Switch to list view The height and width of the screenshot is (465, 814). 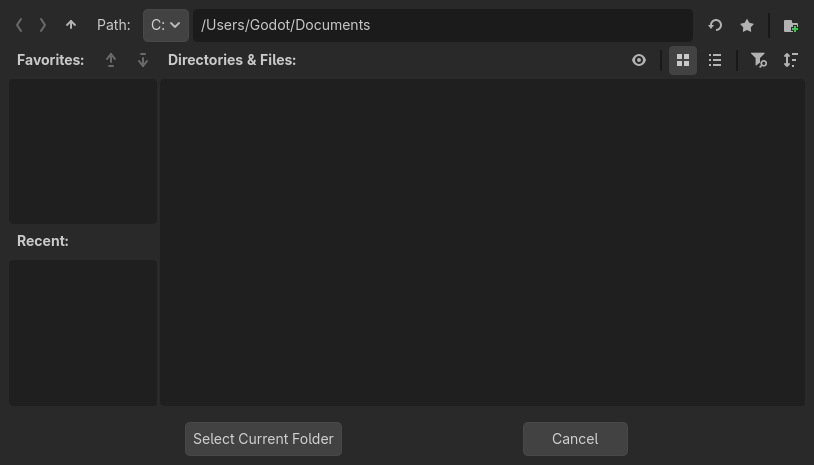715,60
